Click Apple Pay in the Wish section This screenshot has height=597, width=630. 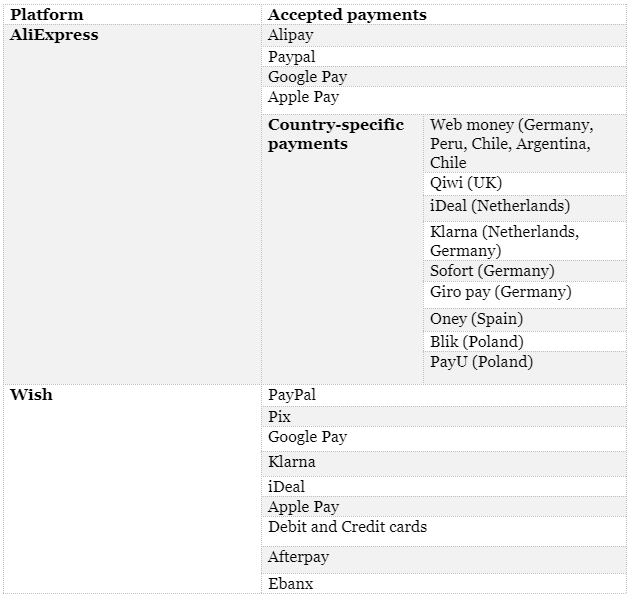point(303,507)
